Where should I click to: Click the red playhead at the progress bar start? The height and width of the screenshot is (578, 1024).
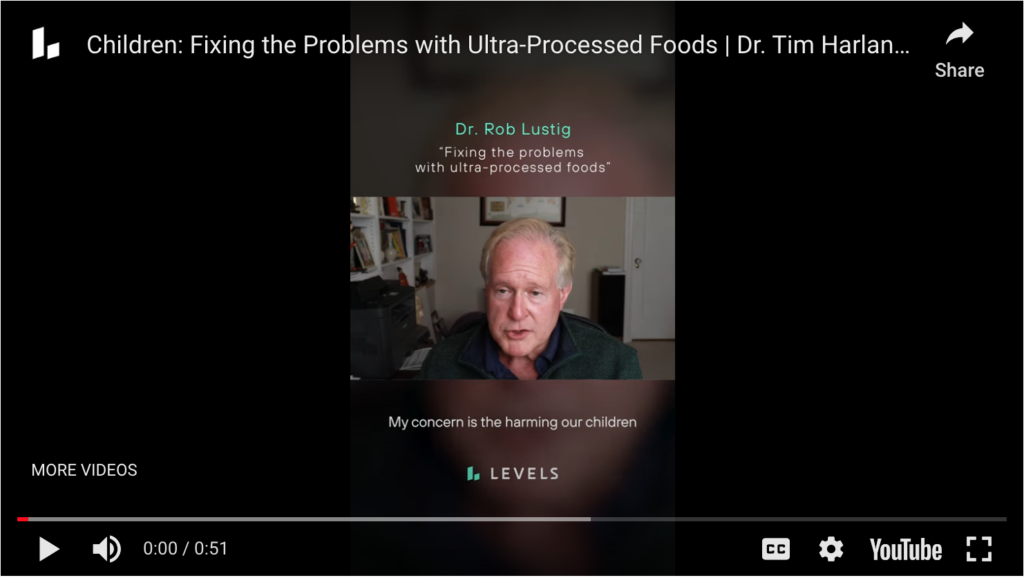(x=23, y=519)
